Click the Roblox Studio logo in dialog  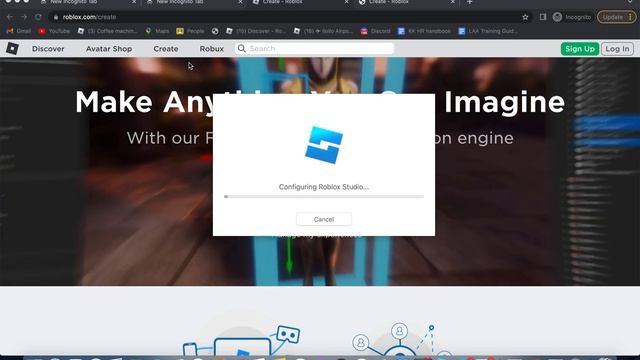coord(324,145)
